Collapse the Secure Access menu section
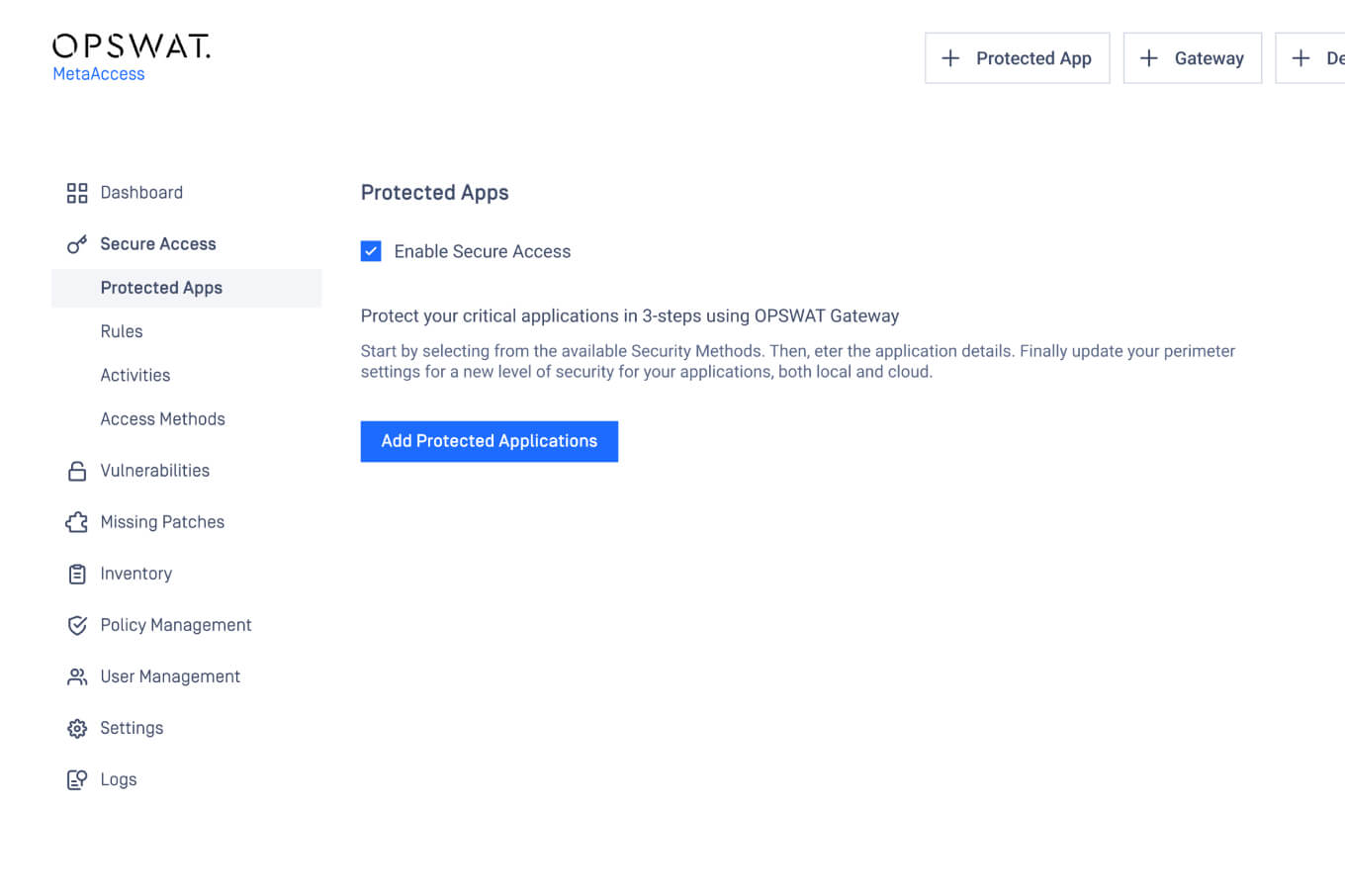The height and width of the screenshot is (896, 1345). pyautogui.click(x=157, y=244)
